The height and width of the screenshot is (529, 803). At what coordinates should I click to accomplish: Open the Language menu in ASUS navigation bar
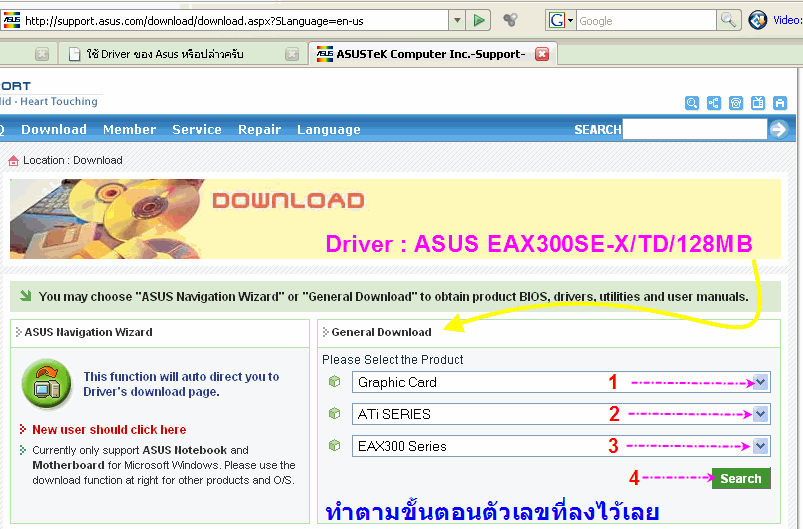pos(329,130)
